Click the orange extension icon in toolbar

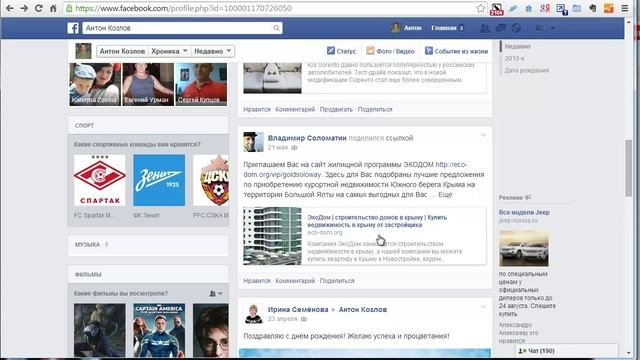point(609,8)
